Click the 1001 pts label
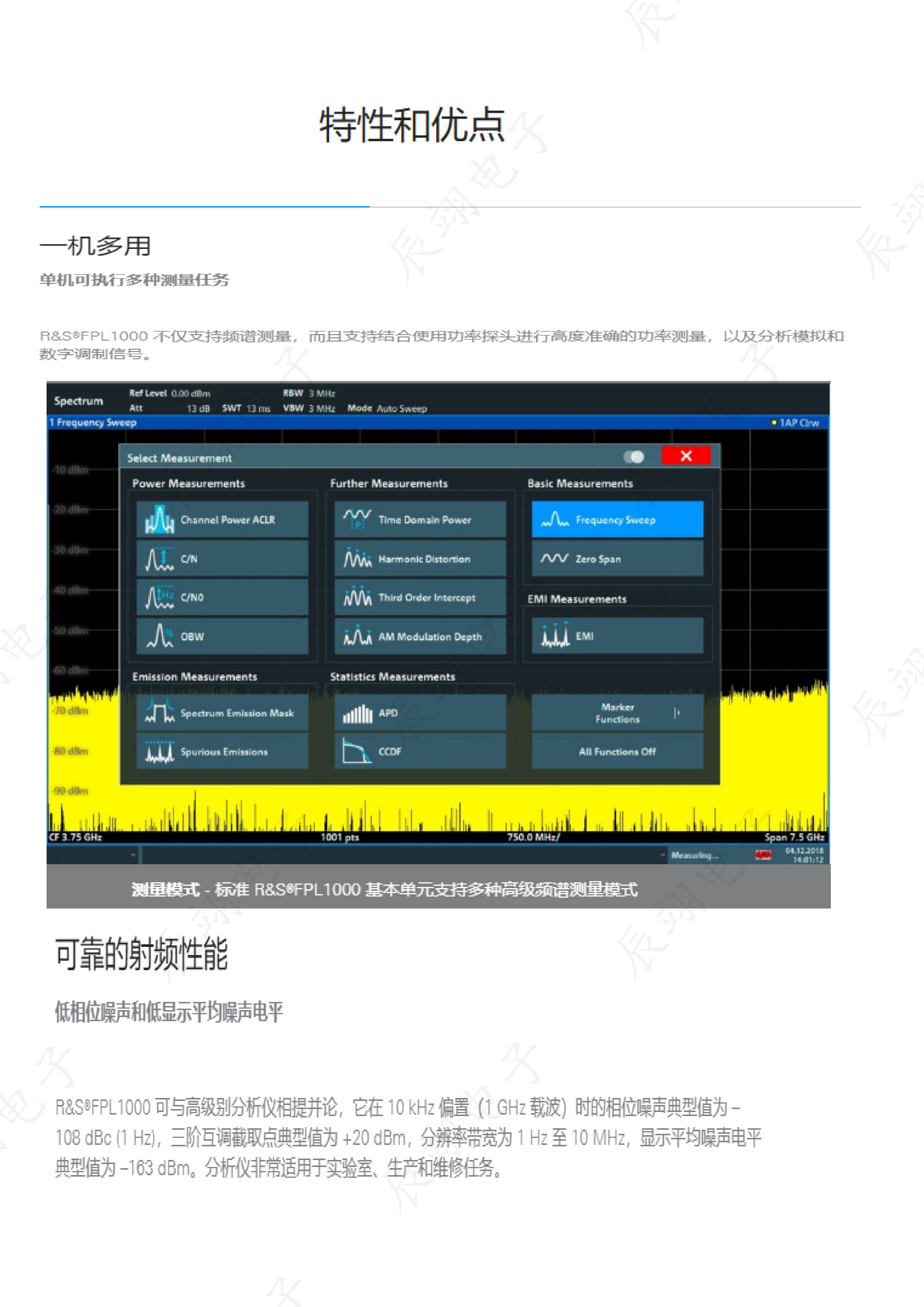Image resolution: width=924 pixels, height=1307 pixels. [x=340, y=837]
